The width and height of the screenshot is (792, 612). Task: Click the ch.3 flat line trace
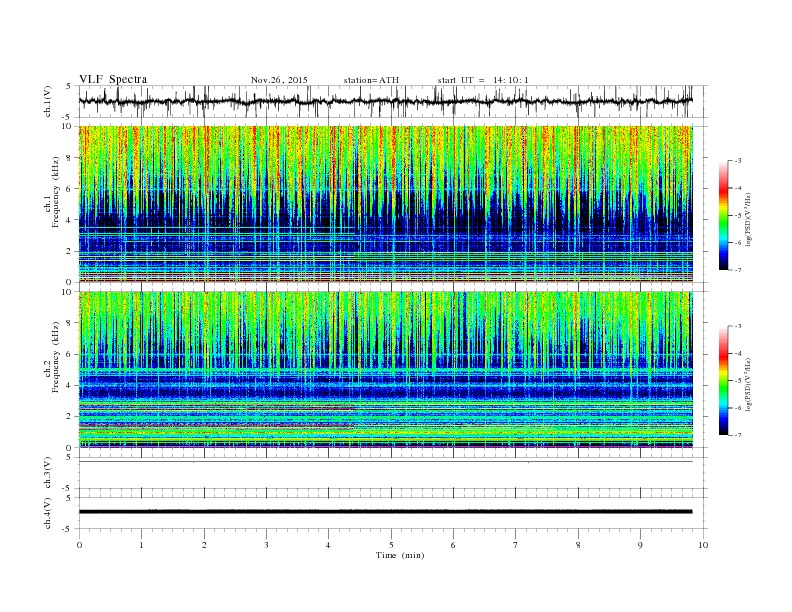385,462
